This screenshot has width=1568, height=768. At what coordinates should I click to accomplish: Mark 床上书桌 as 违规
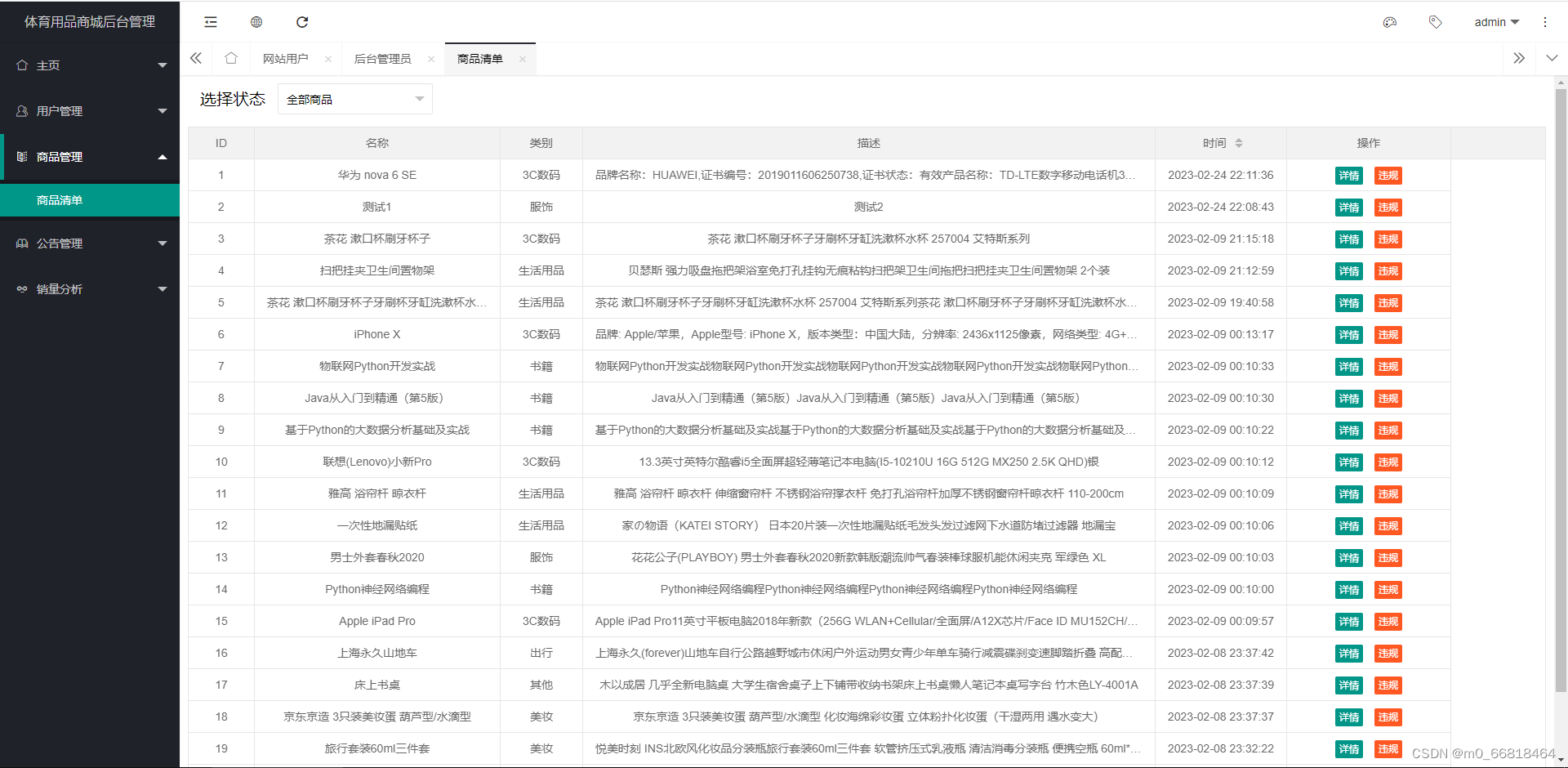point(1388,685)
